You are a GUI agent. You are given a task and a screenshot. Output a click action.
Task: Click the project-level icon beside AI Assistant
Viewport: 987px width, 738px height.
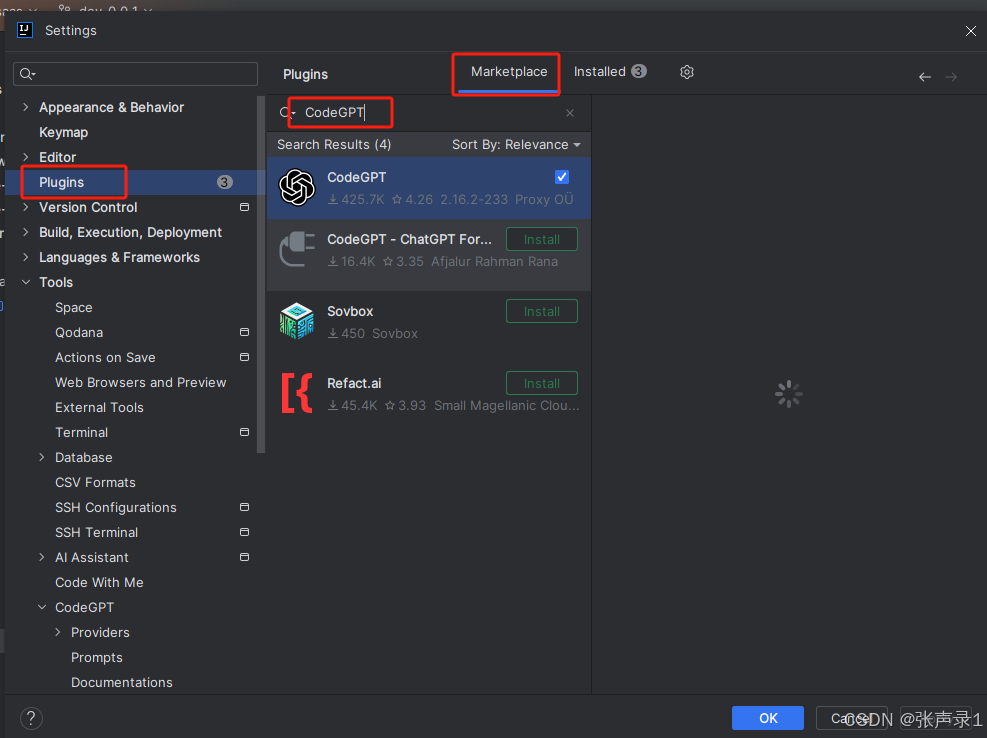click(244, 557)
